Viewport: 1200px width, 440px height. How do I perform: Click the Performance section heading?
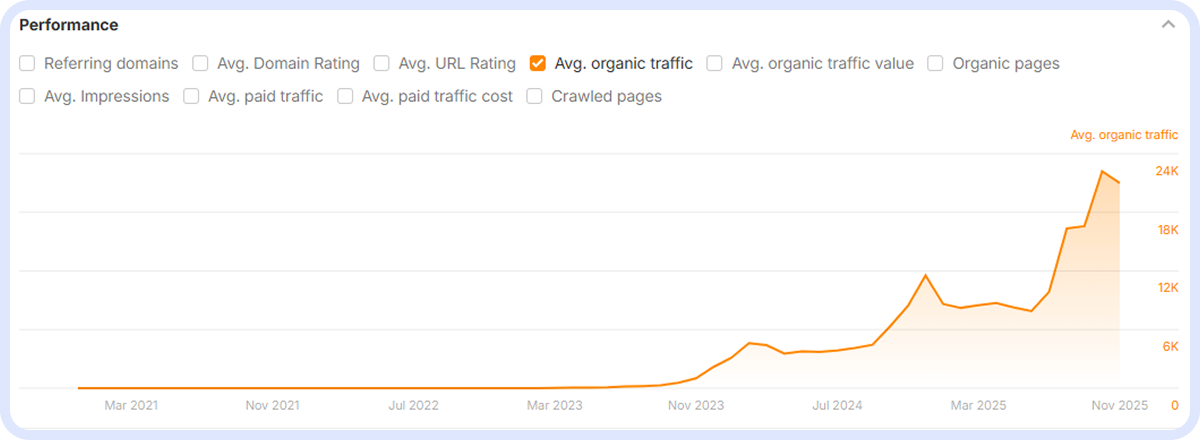tap(68, 25)
